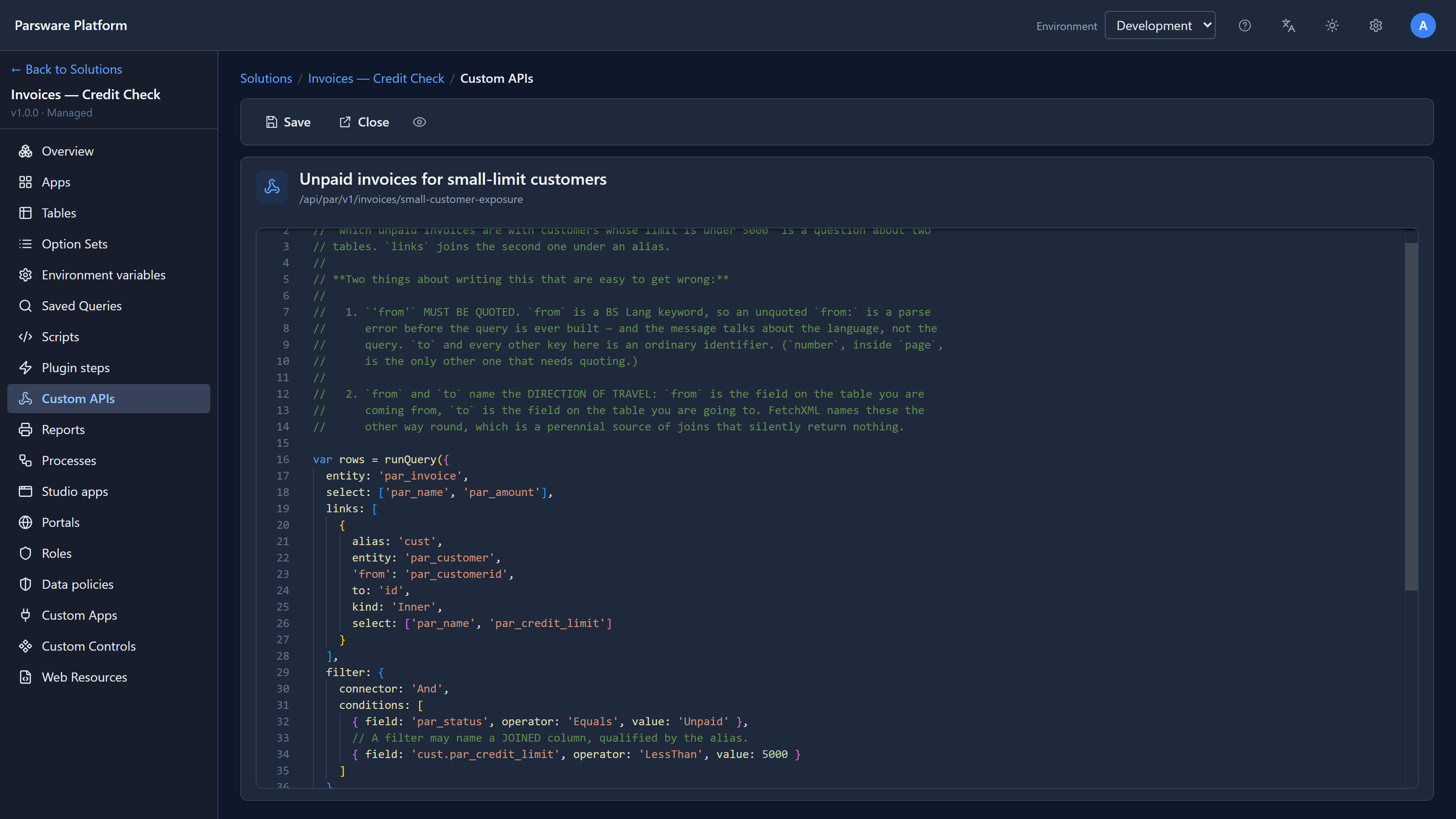Click the Solutions breadcrumb link
1456x819 pixels.
pyautogui.click(x=266, y=79)
